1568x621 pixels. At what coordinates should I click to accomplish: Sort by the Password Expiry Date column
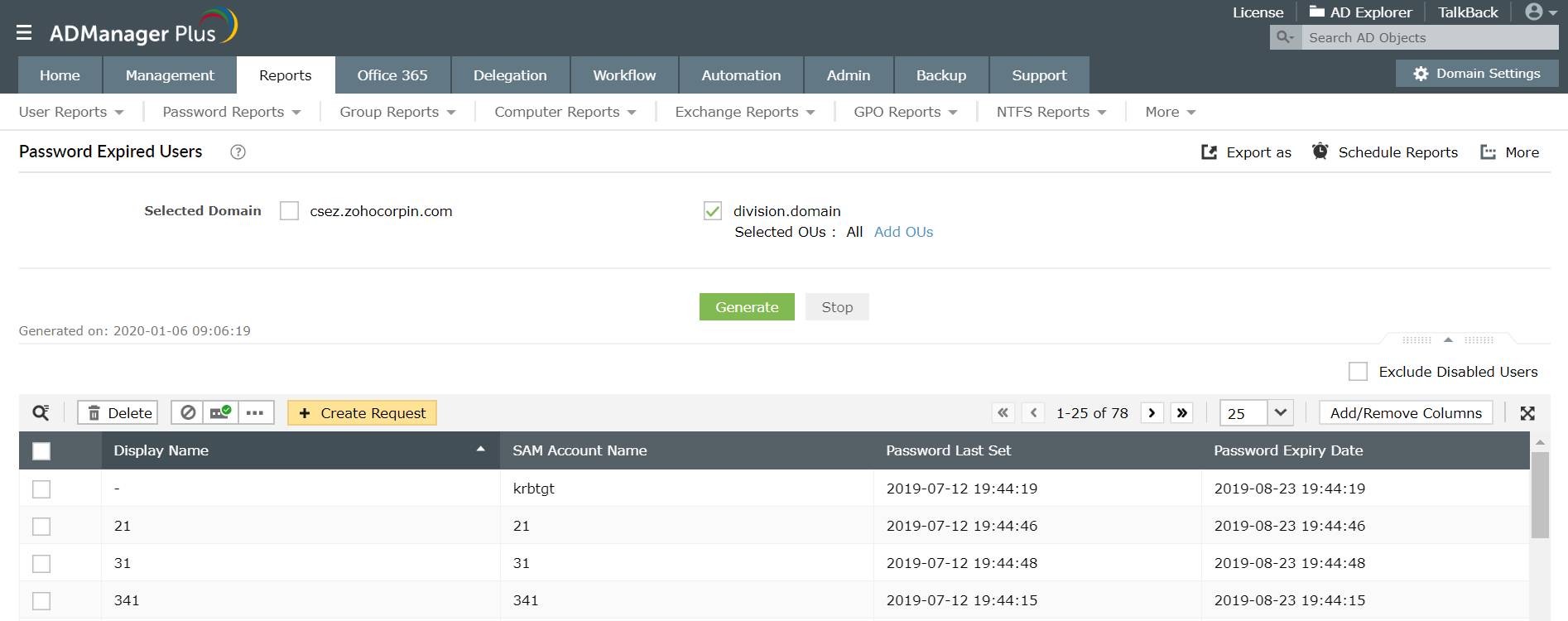click(1288, 450)
